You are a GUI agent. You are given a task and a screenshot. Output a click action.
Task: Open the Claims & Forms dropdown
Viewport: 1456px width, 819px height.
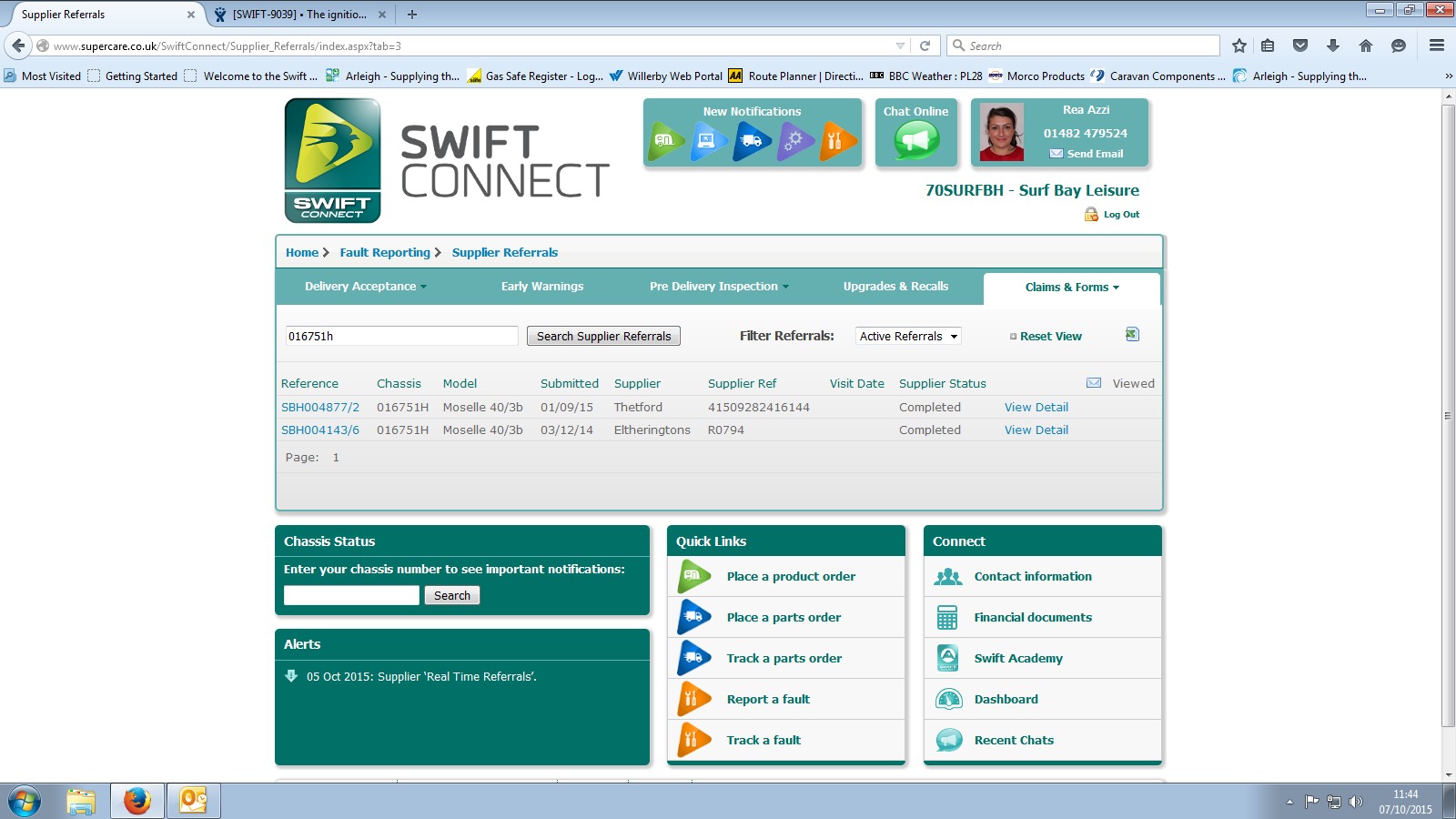[x=1072, y=288]
